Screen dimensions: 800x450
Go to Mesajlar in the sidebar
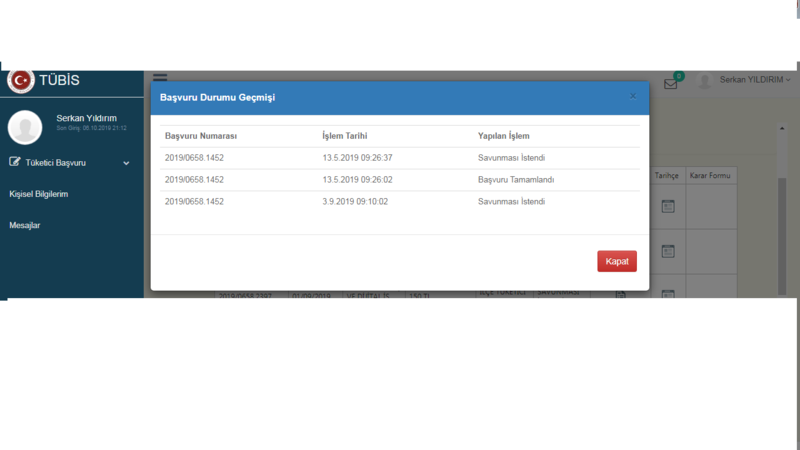(25, 225)
